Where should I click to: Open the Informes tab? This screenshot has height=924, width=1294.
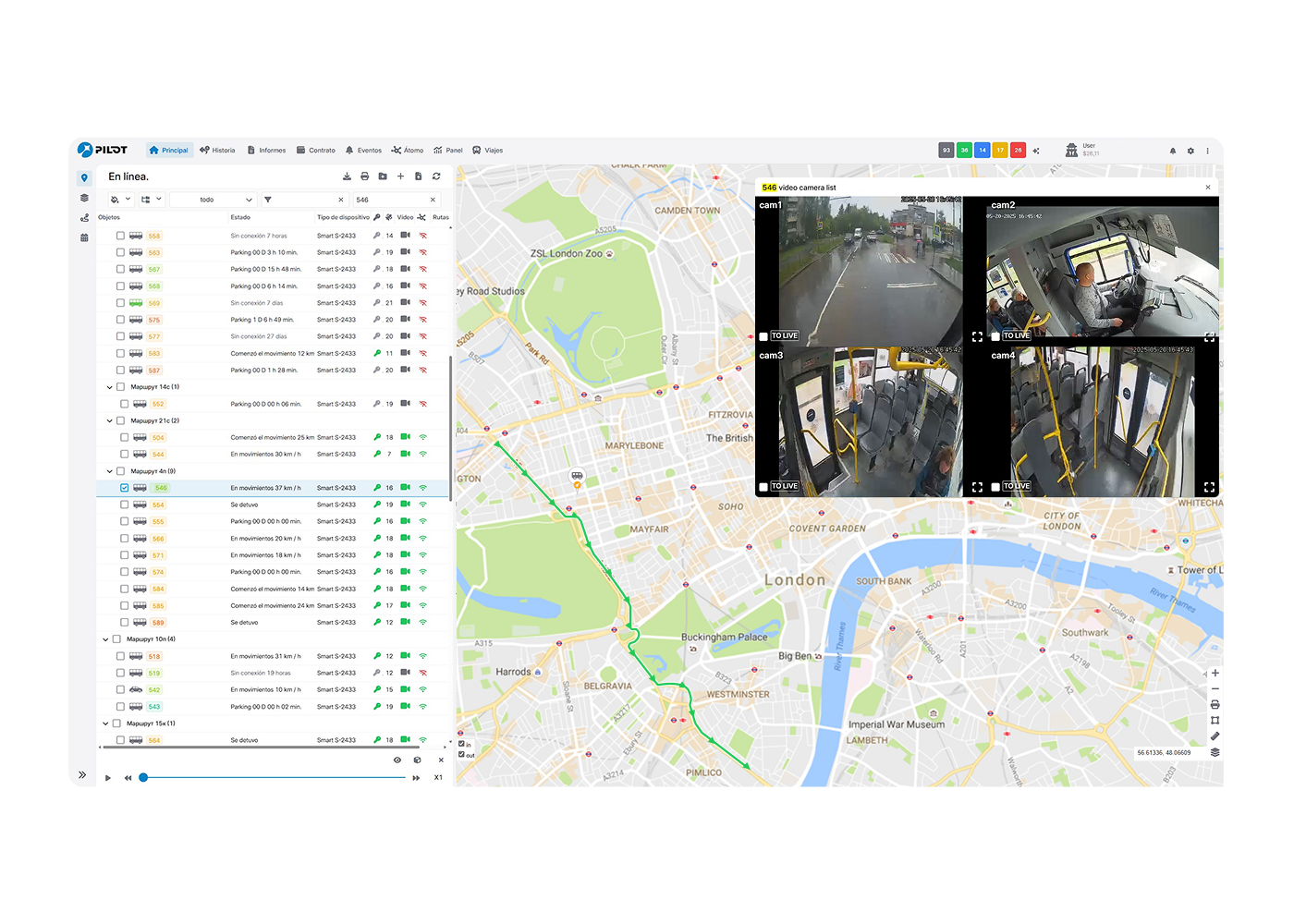pos(267,150)
